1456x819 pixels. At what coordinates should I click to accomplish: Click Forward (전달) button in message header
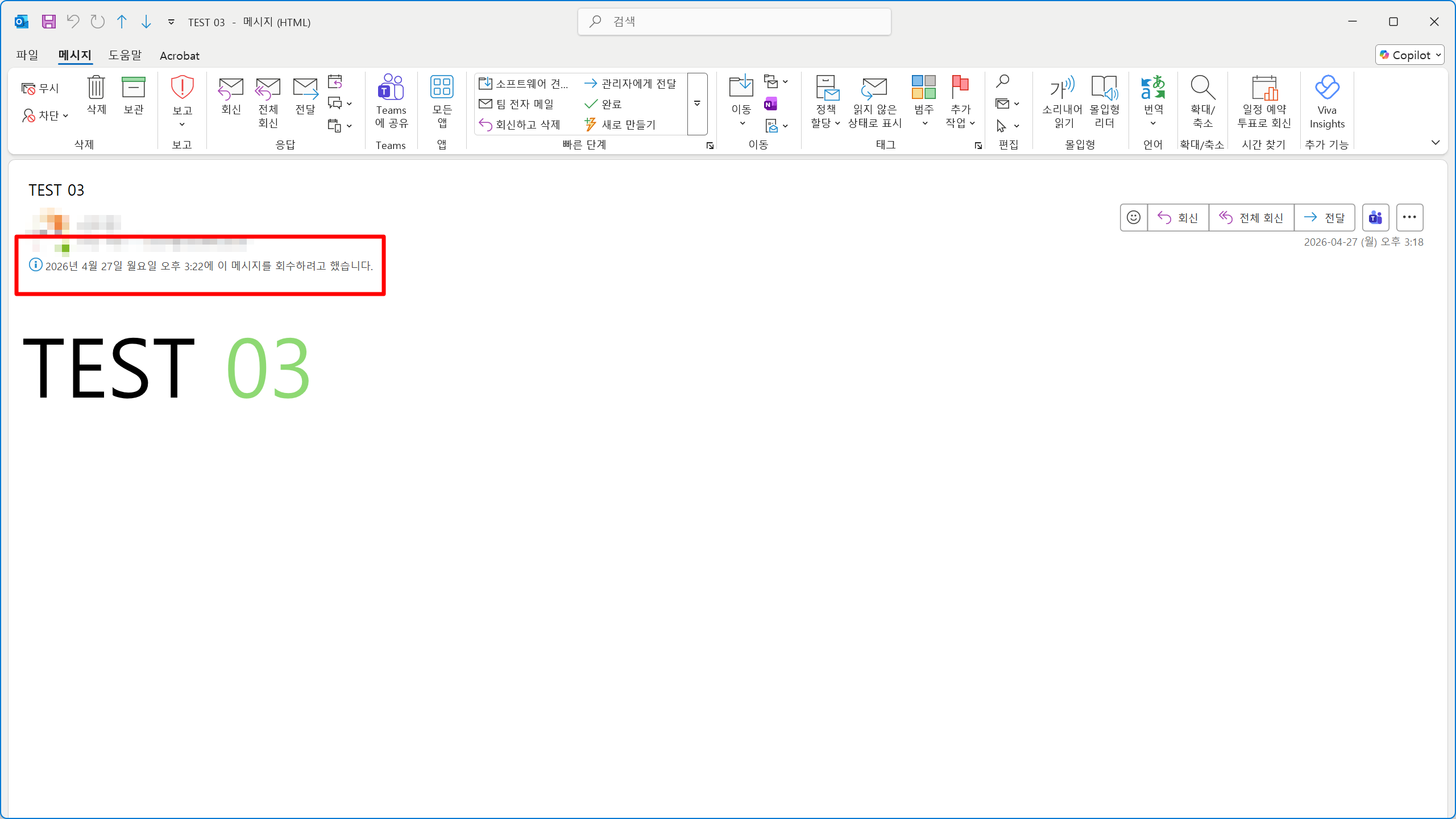(x=1325, y=217)
